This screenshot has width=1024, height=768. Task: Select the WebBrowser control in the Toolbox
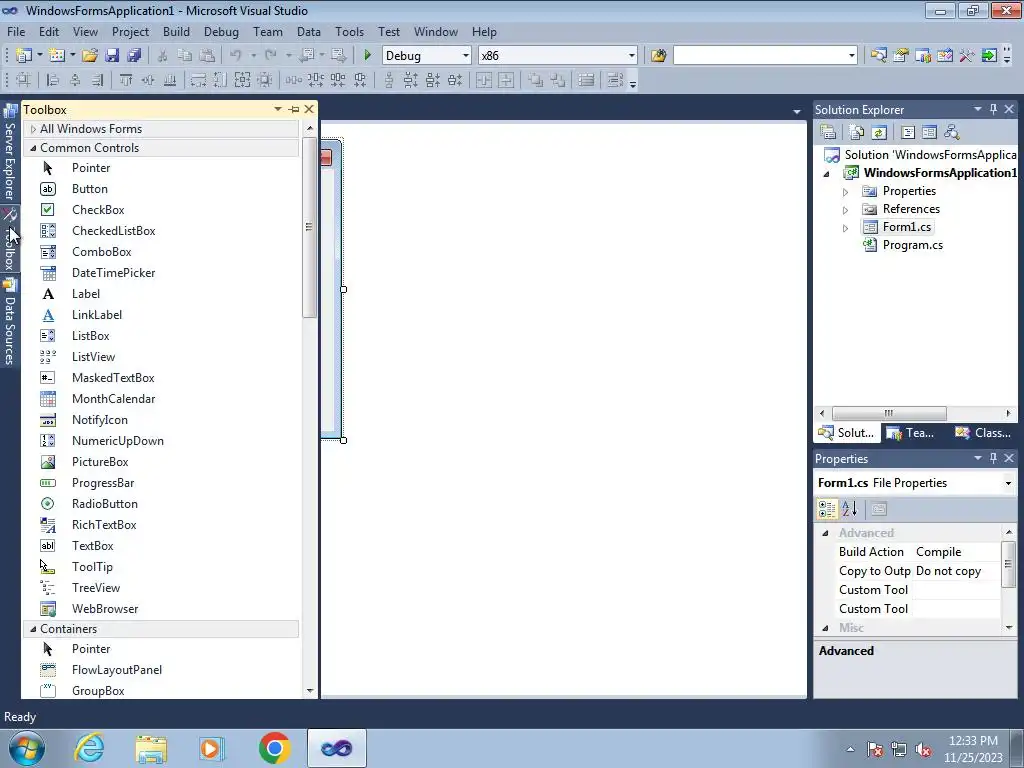(x=161, y=609)
